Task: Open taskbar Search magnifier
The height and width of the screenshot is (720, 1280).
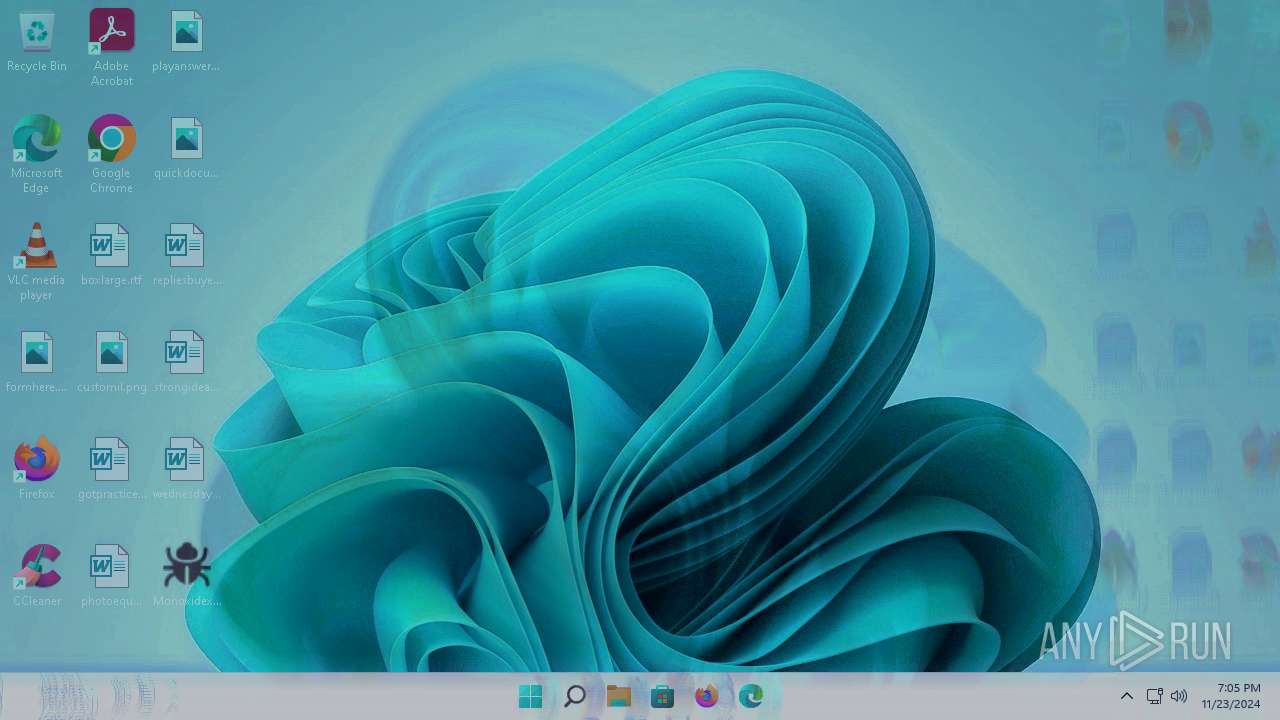Action: [575, 696]
